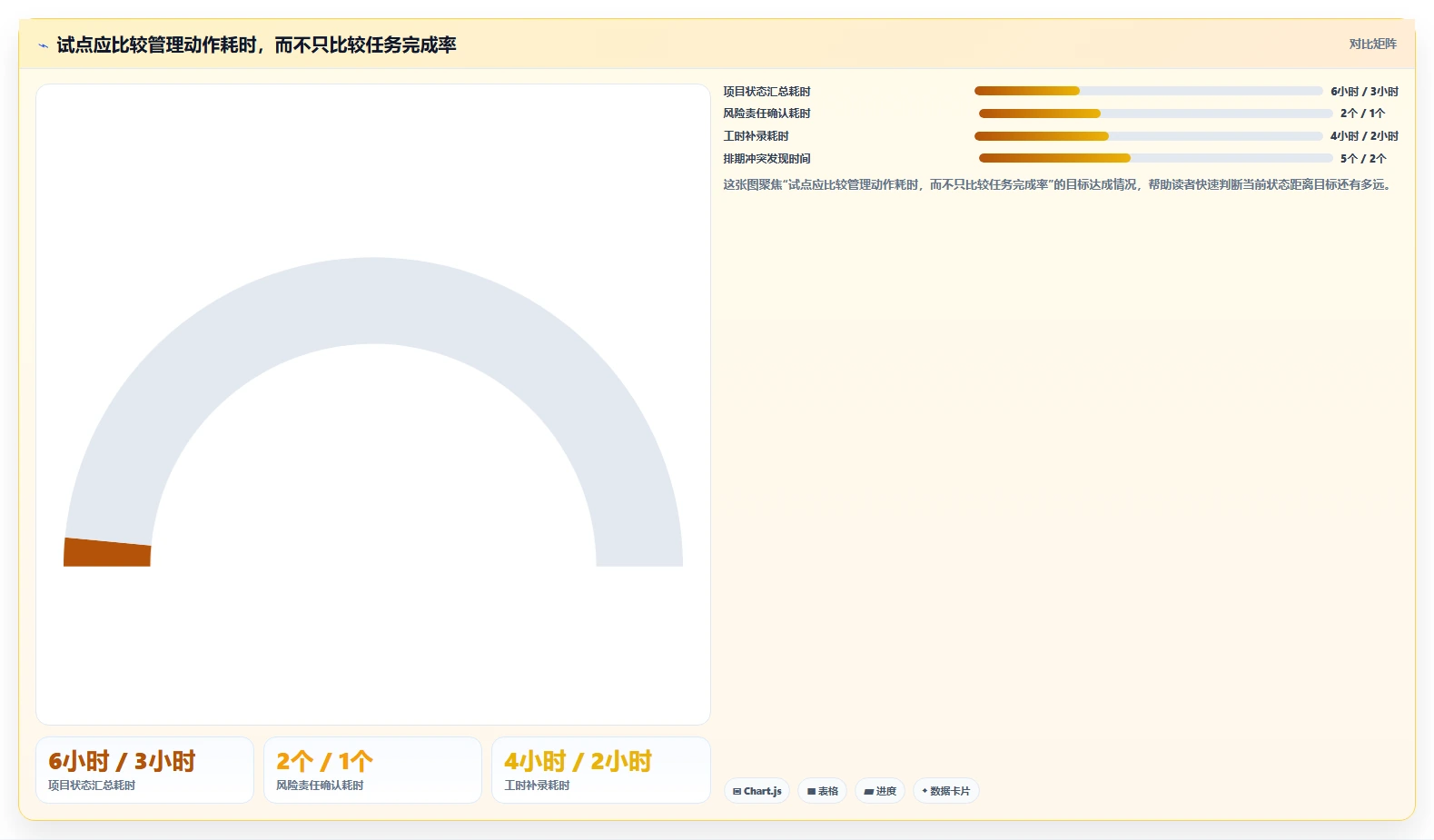This screenshot has height=840, width=1434.
Task: Click the orange filled gauge segment
Action: click(107, 552)
